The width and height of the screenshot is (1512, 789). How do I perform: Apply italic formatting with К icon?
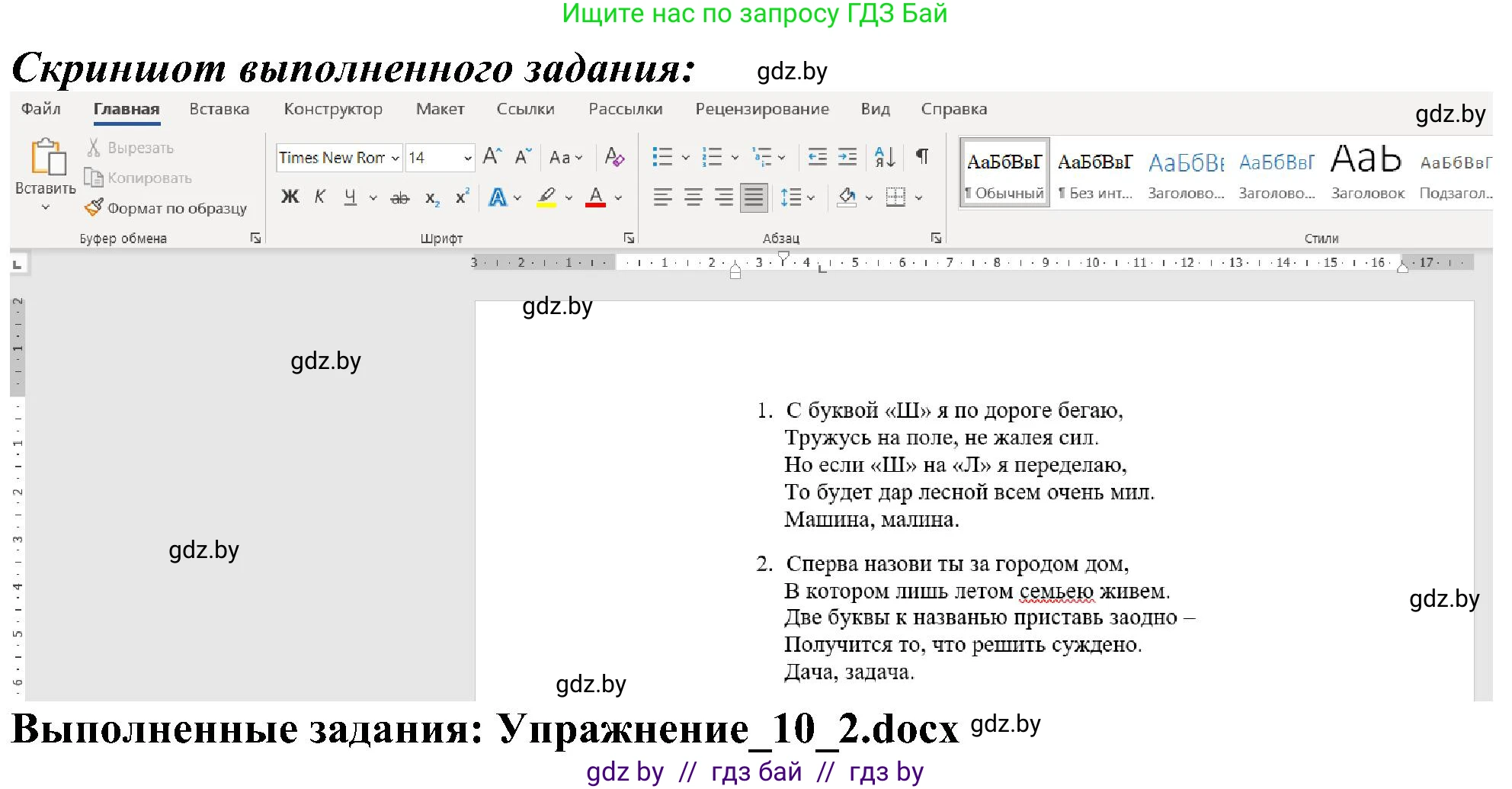click(320, 197)
